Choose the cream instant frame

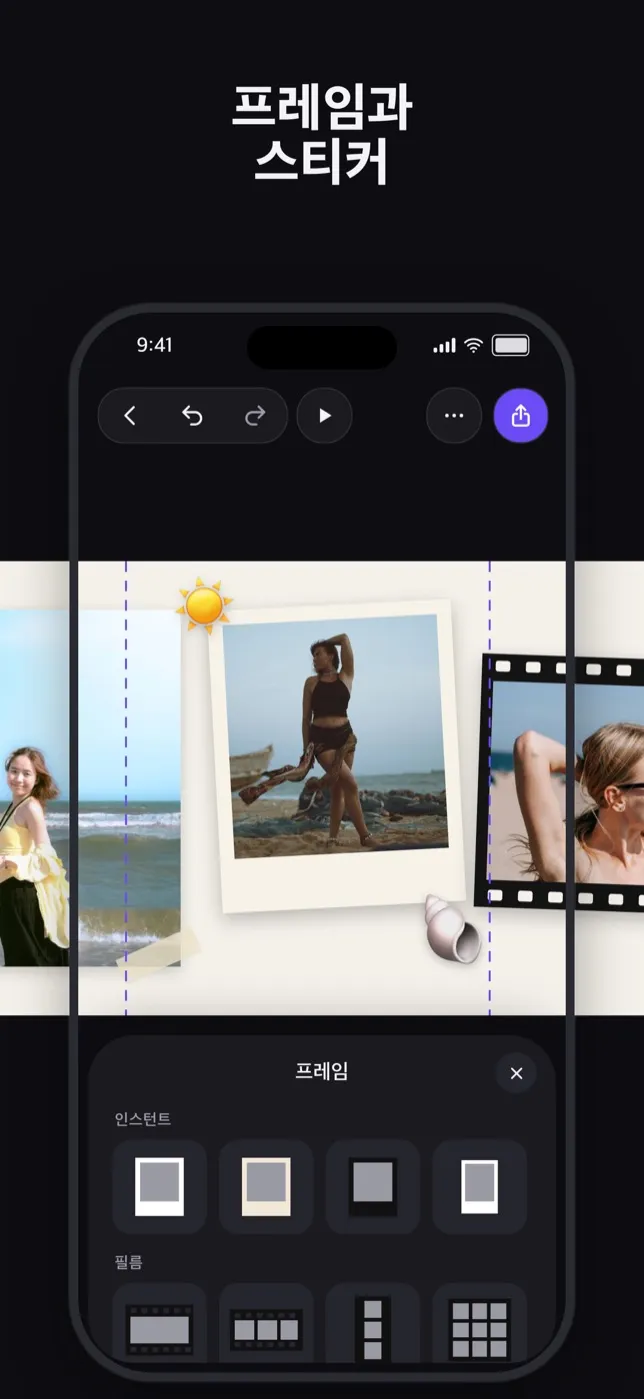[x=266, y=1186]
